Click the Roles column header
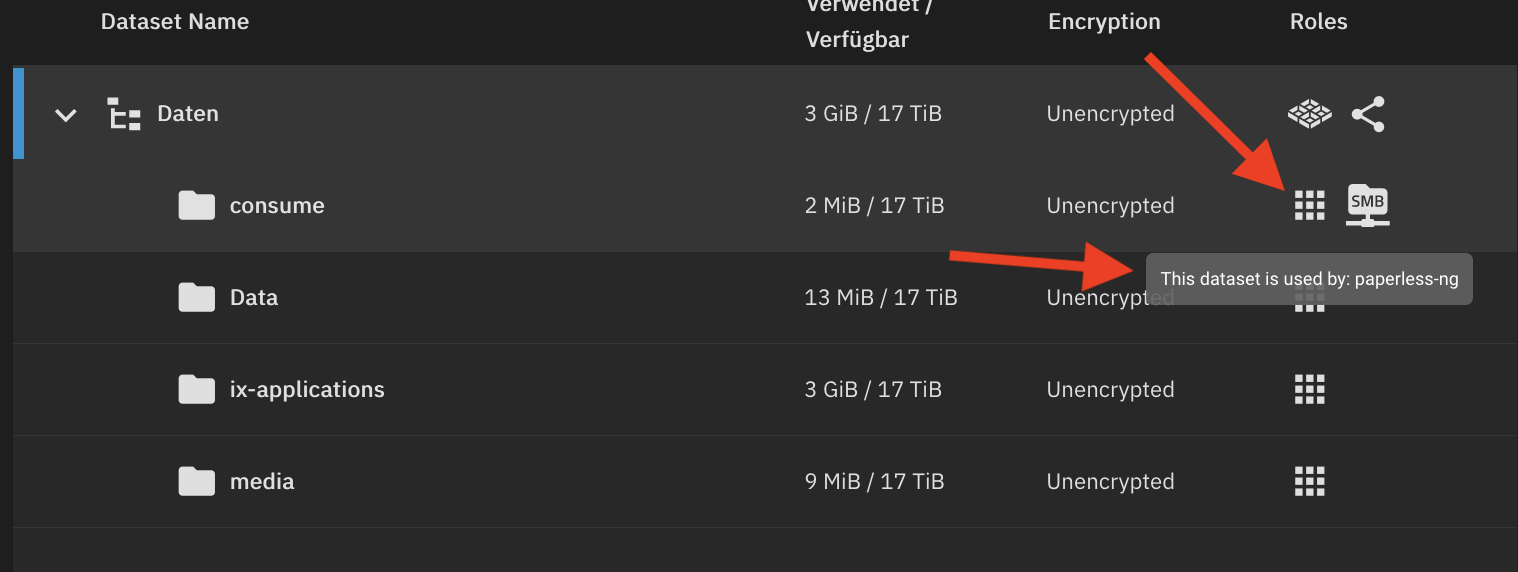The image size is (1518, 572). click(1318, 22)
